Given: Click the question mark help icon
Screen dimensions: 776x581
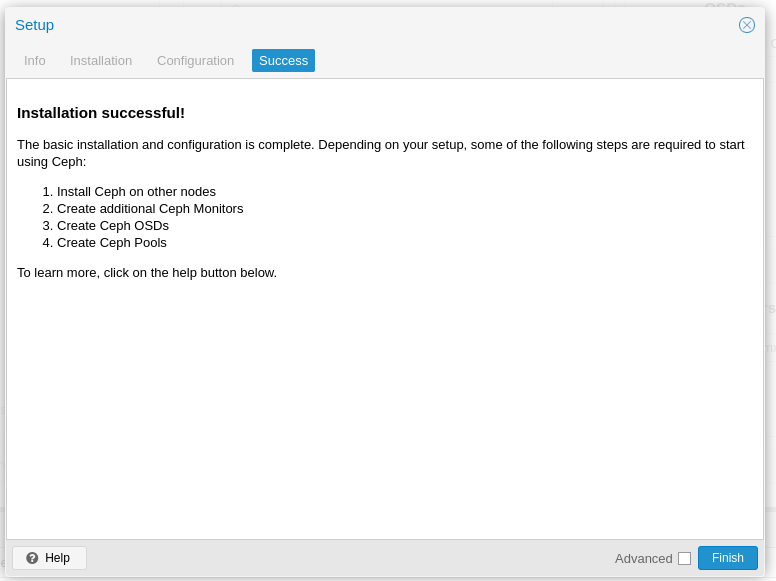Looking at the screenshot, I should pyautogui.click(x=32, y=558).
